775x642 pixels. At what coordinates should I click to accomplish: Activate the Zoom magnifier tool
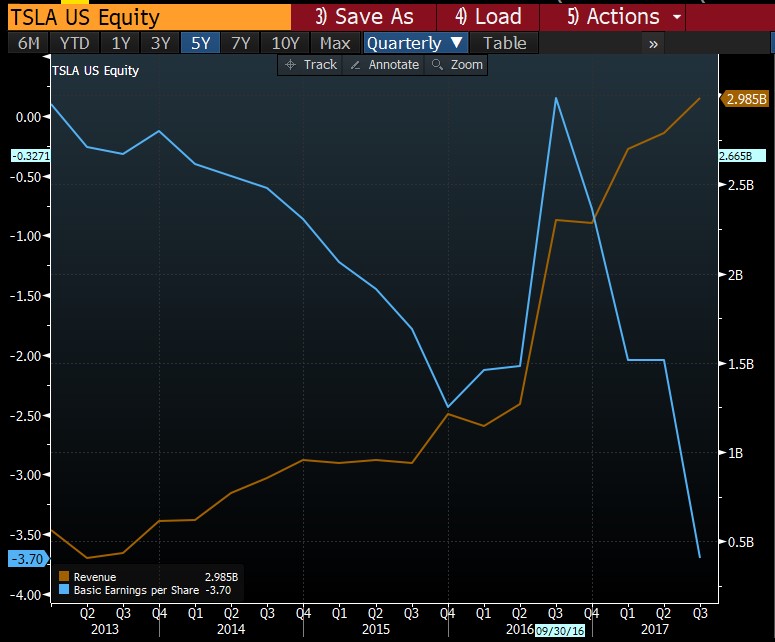pos(456,65)
